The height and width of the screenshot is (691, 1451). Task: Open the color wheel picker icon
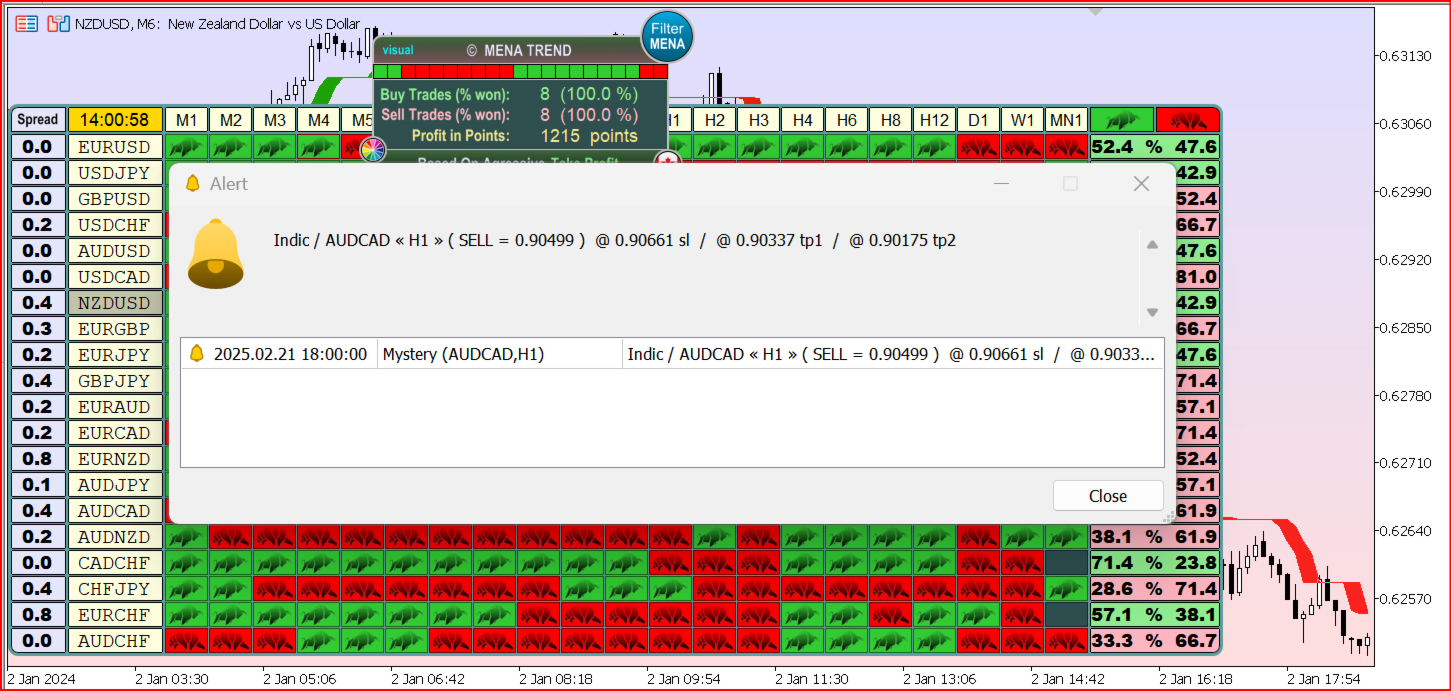pos(372,150)
